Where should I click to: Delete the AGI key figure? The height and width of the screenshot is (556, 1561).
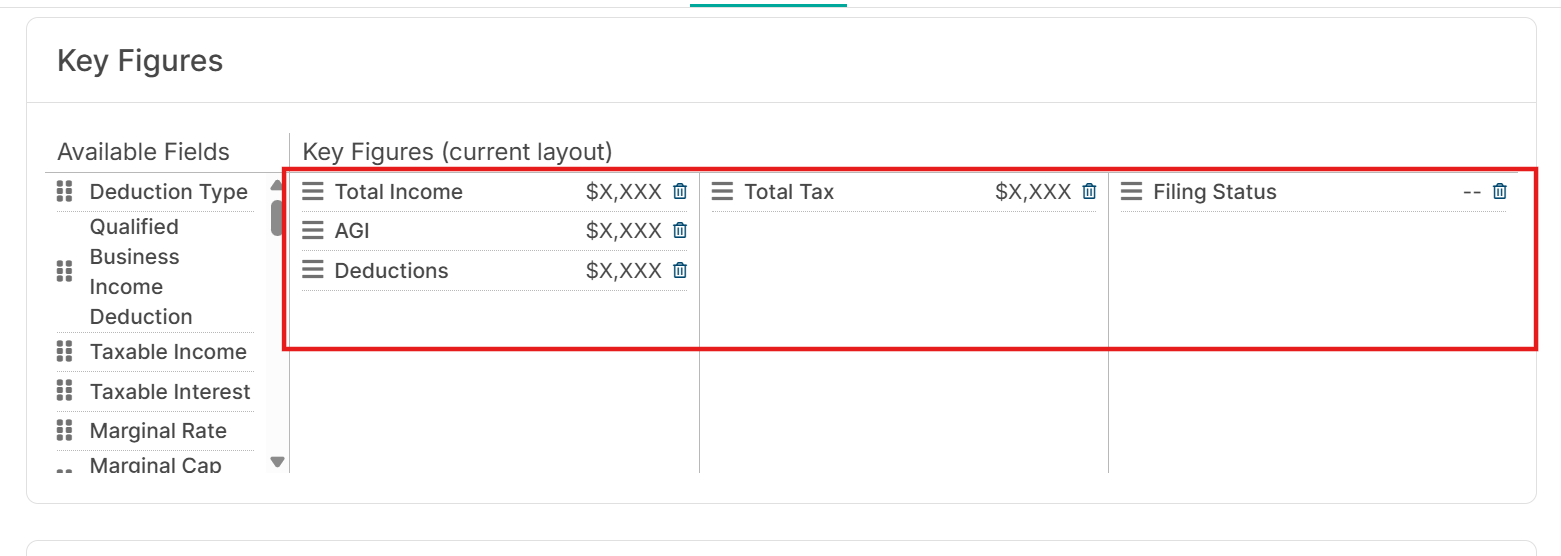coord(680,230)
